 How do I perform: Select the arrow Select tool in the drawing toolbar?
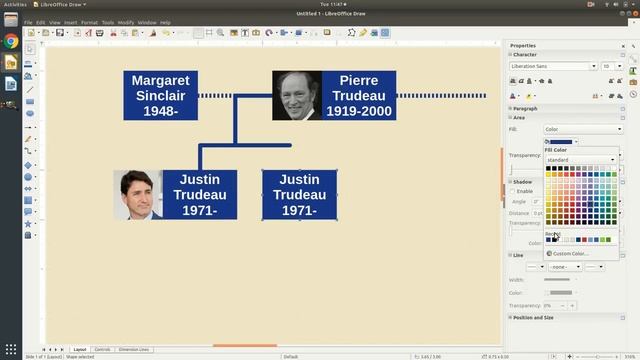pos(30,49)
